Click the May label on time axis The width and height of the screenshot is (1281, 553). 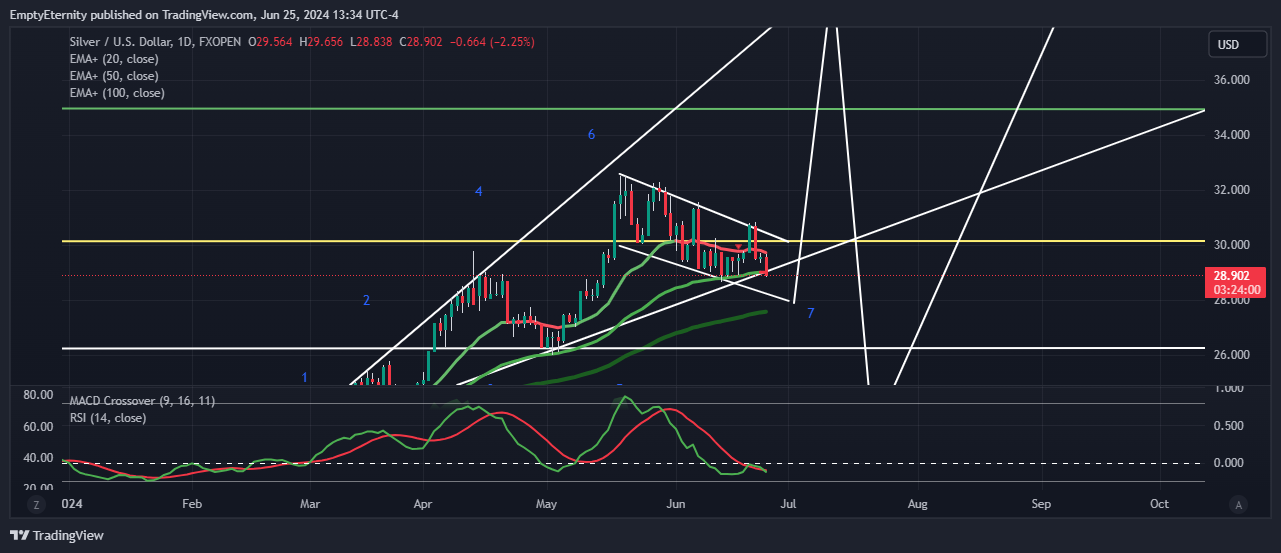[x=546, y=505]
